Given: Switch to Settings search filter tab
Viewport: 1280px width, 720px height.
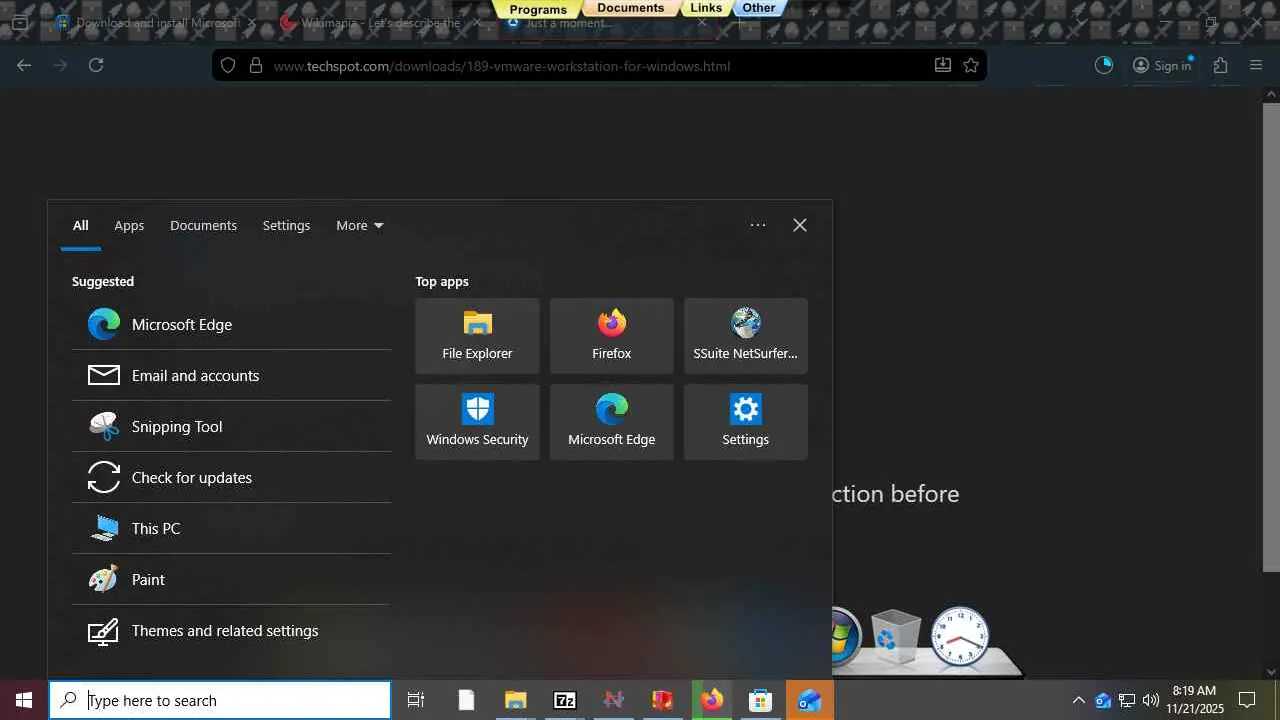Looking at the screenshot, I should (x=286, y=225).
